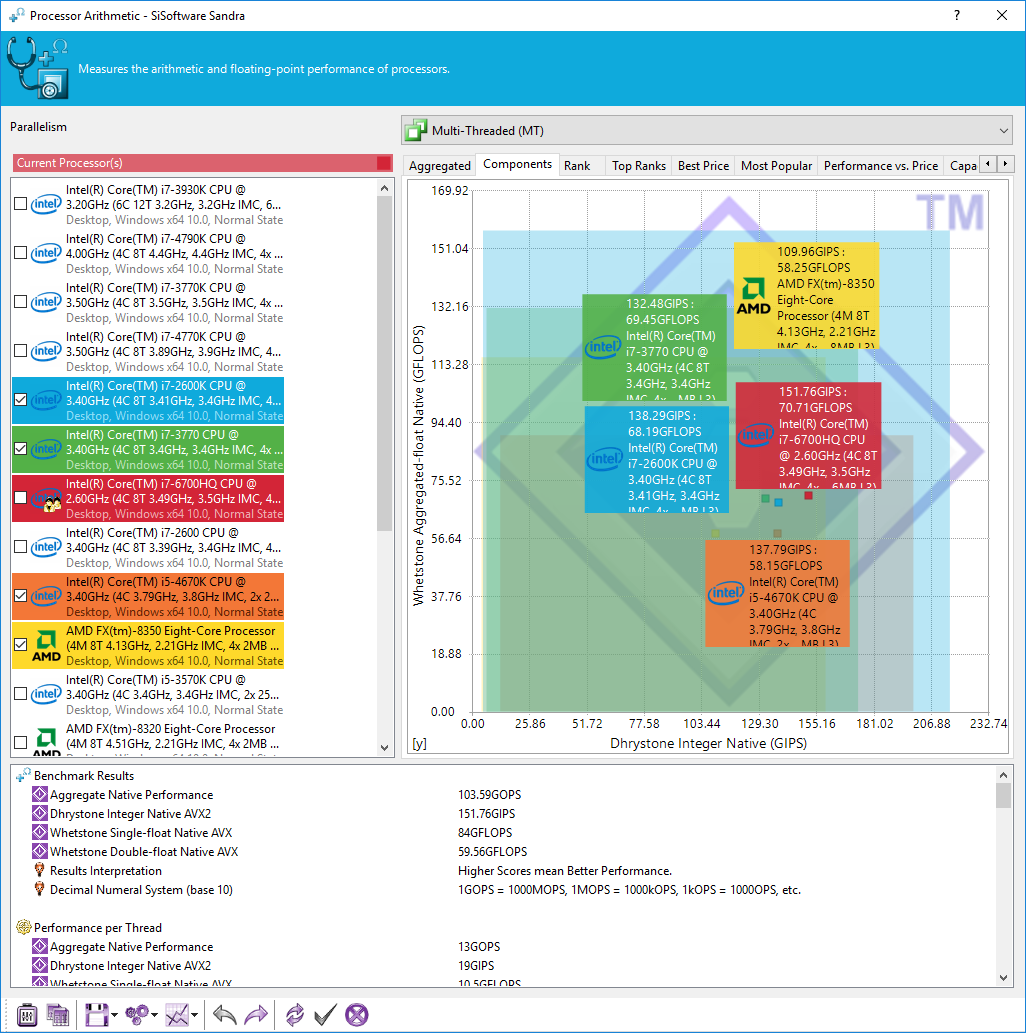Click the copy results toolbar icon
This screenshot has height=1033, width=1026.
(x=58, y=1015)
